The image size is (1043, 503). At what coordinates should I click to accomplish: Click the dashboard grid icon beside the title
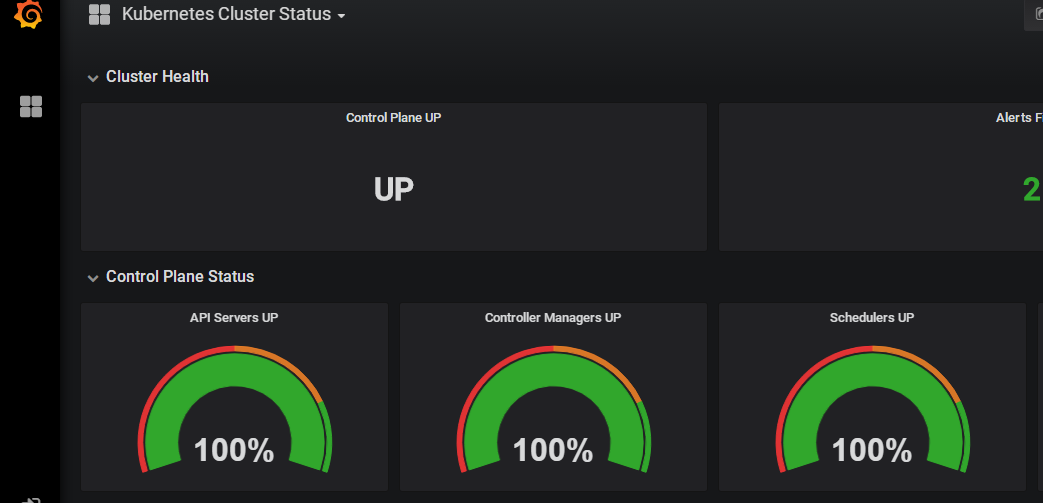tap(99, 15)
